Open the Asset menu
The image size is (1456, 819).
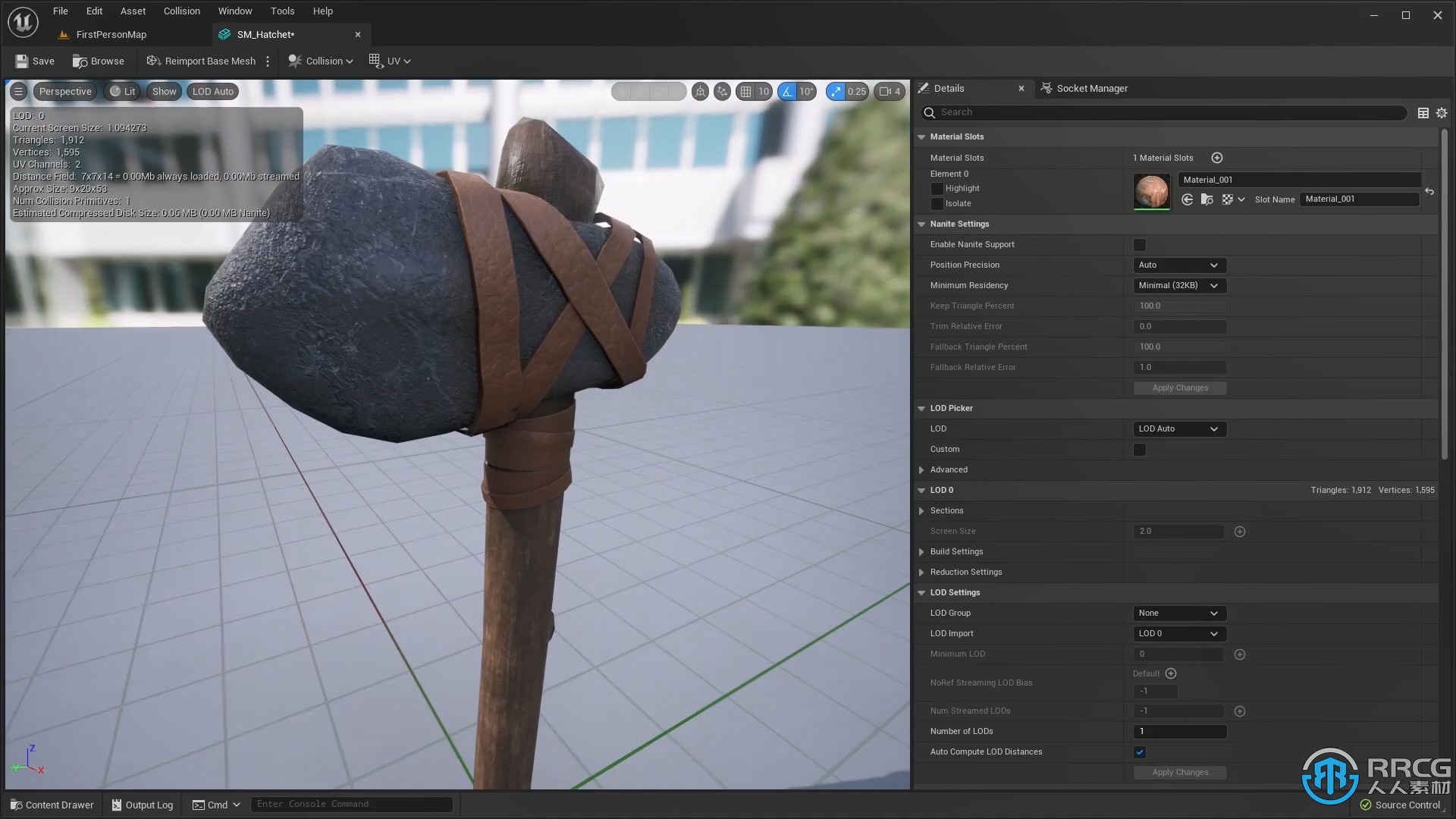point(132,11)
